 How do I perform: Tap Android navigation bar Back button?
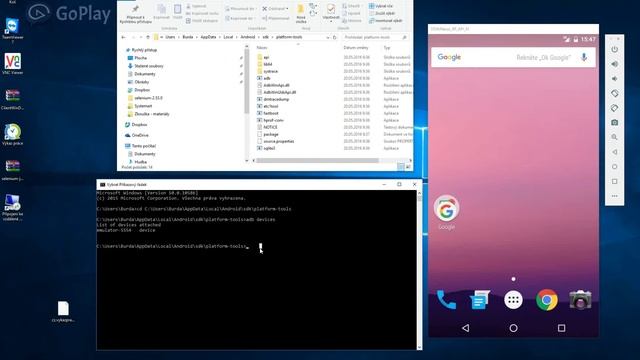465,328
